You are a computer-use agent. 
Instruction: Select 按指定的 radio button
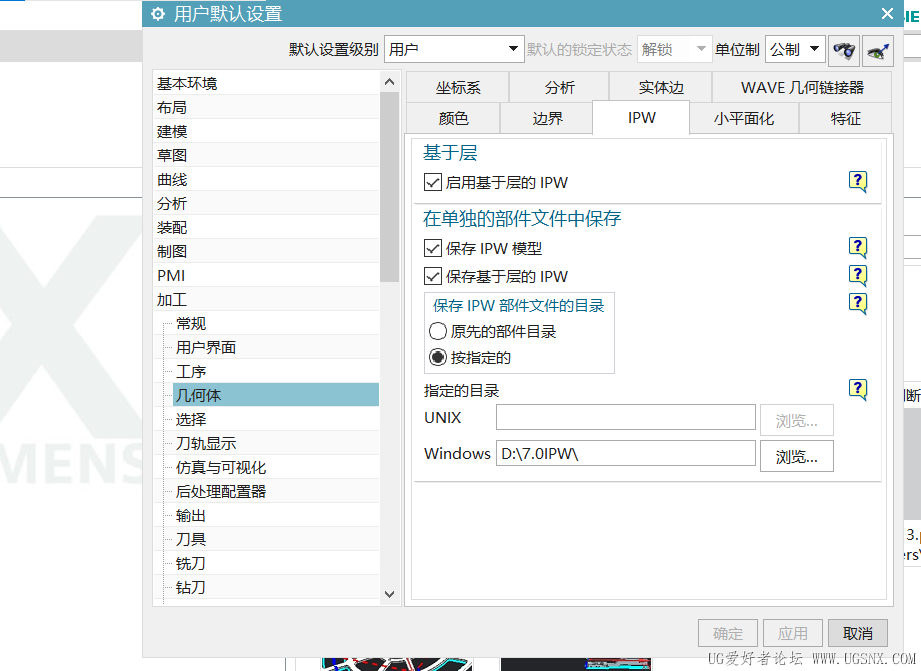click(x=438, y=357)
